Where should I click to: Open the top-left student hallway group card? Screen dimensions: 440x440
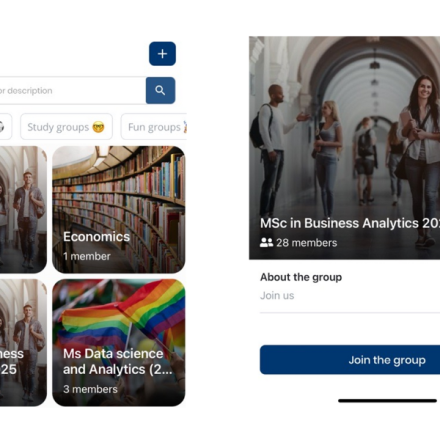point(23,209)
